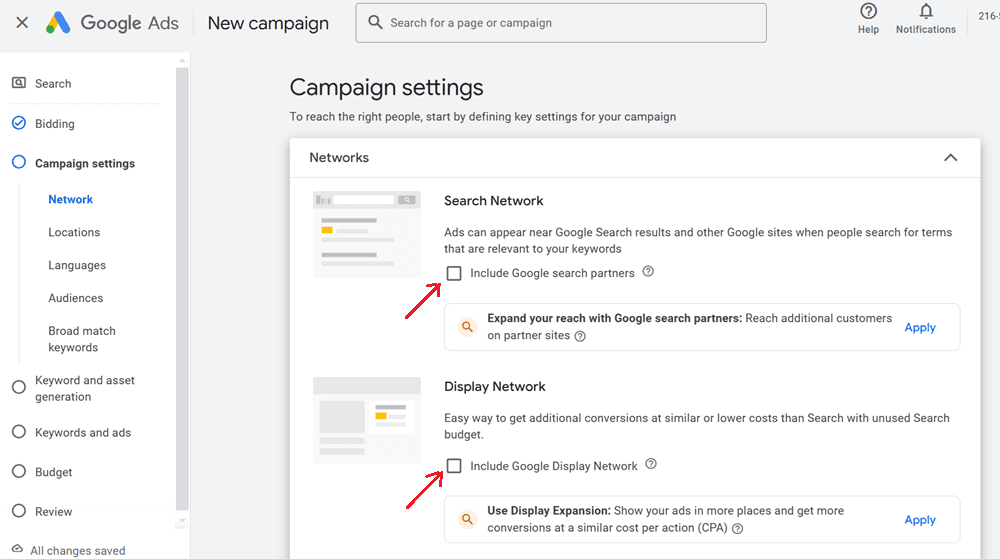Click the magnifier icon in search bar
Screen dimensions: 1000x559
[x=375, y=22]
